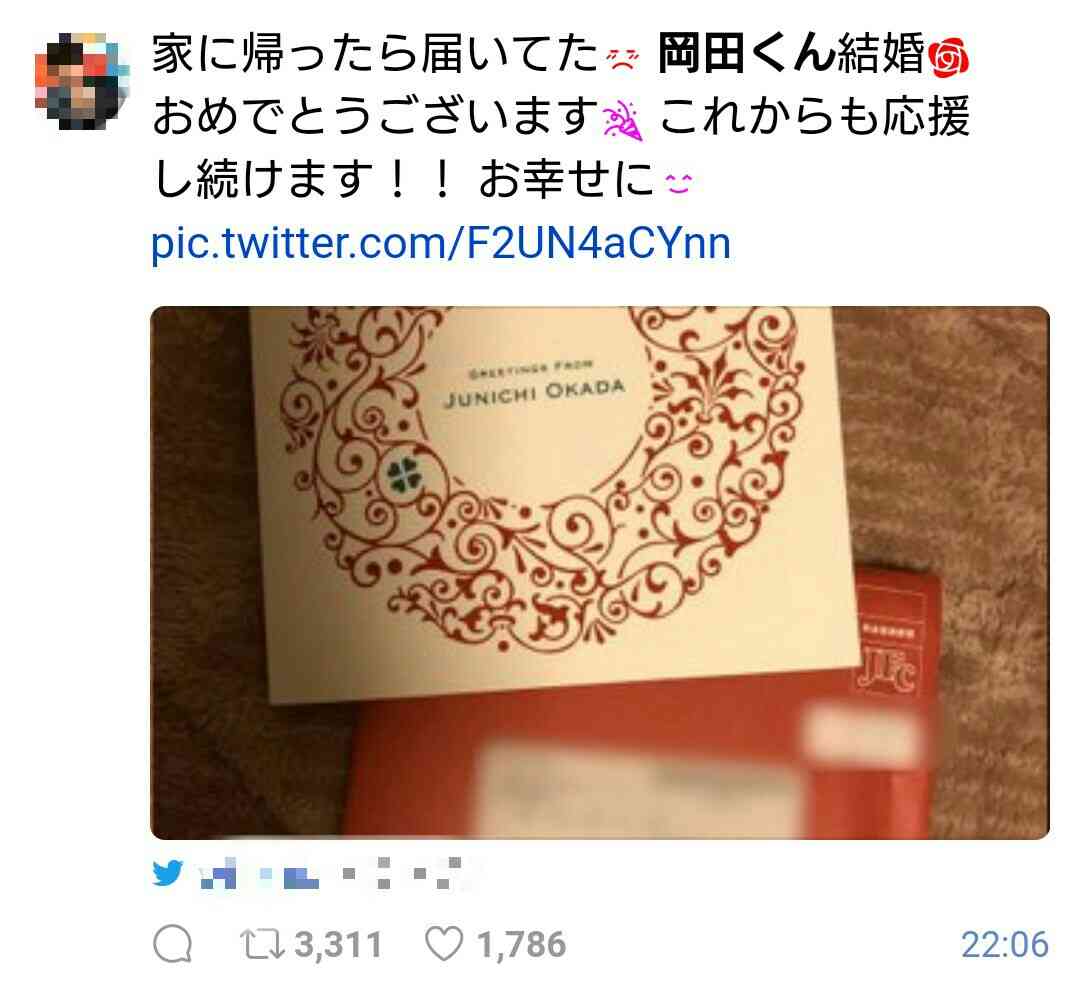This screenshot has height=987, width=1076.
Task: Open the attached greeting card photo
Action: point(600,572)
